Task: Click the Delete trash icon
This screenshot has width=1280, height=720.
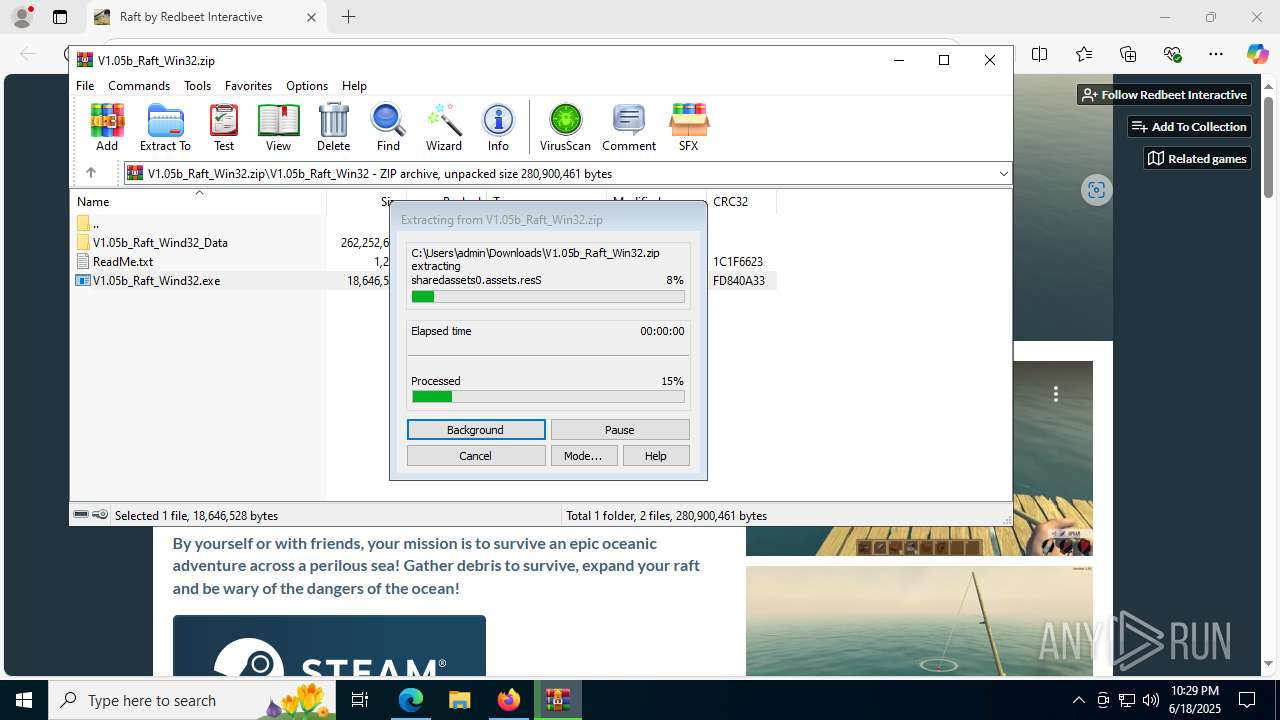Action: pyautogui.click(x=333, y=127)
